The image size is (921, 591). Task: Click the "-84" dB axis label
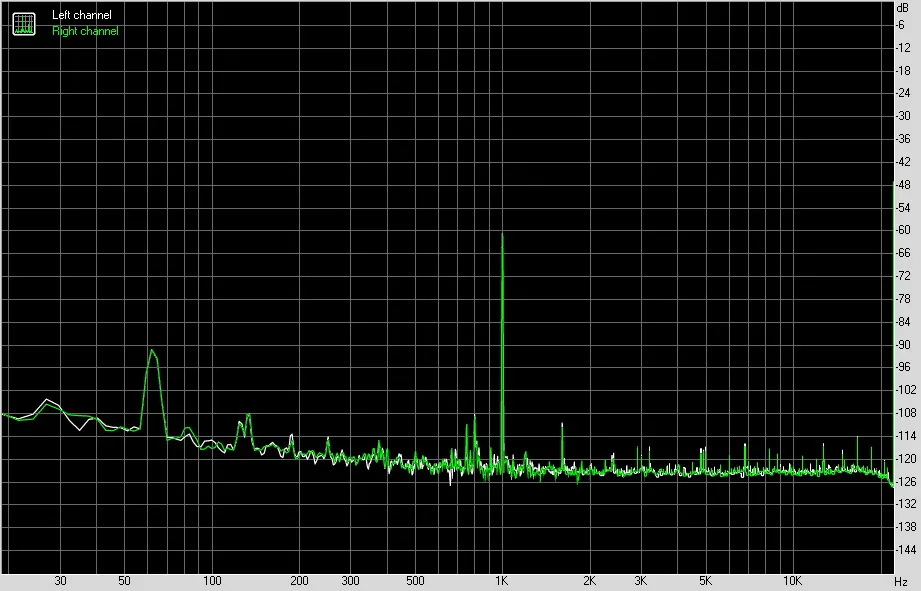(903, 321)
